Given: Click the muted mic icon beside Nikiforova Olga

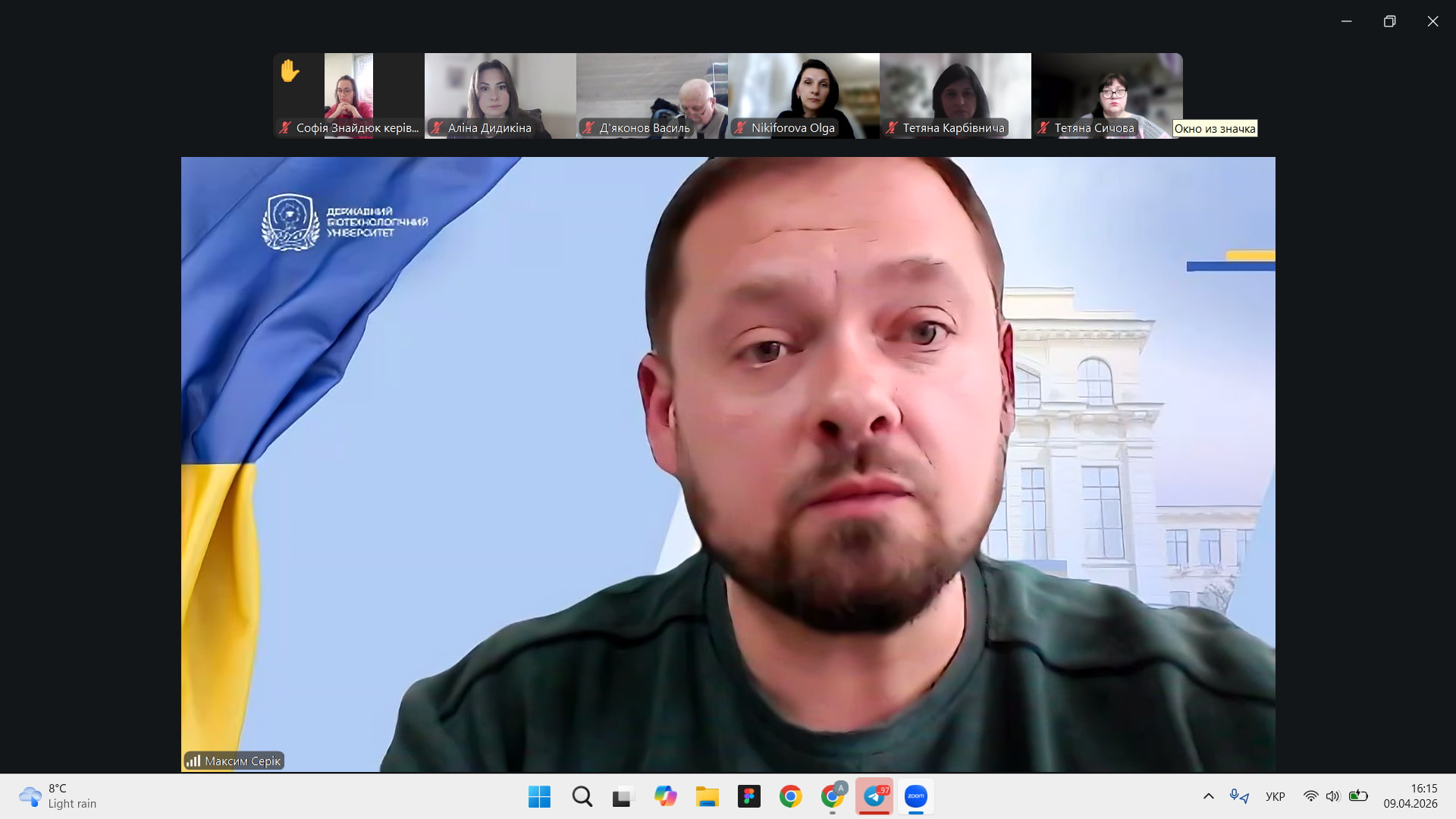Looking at the screenshot, I should click(x=740, y=127).
